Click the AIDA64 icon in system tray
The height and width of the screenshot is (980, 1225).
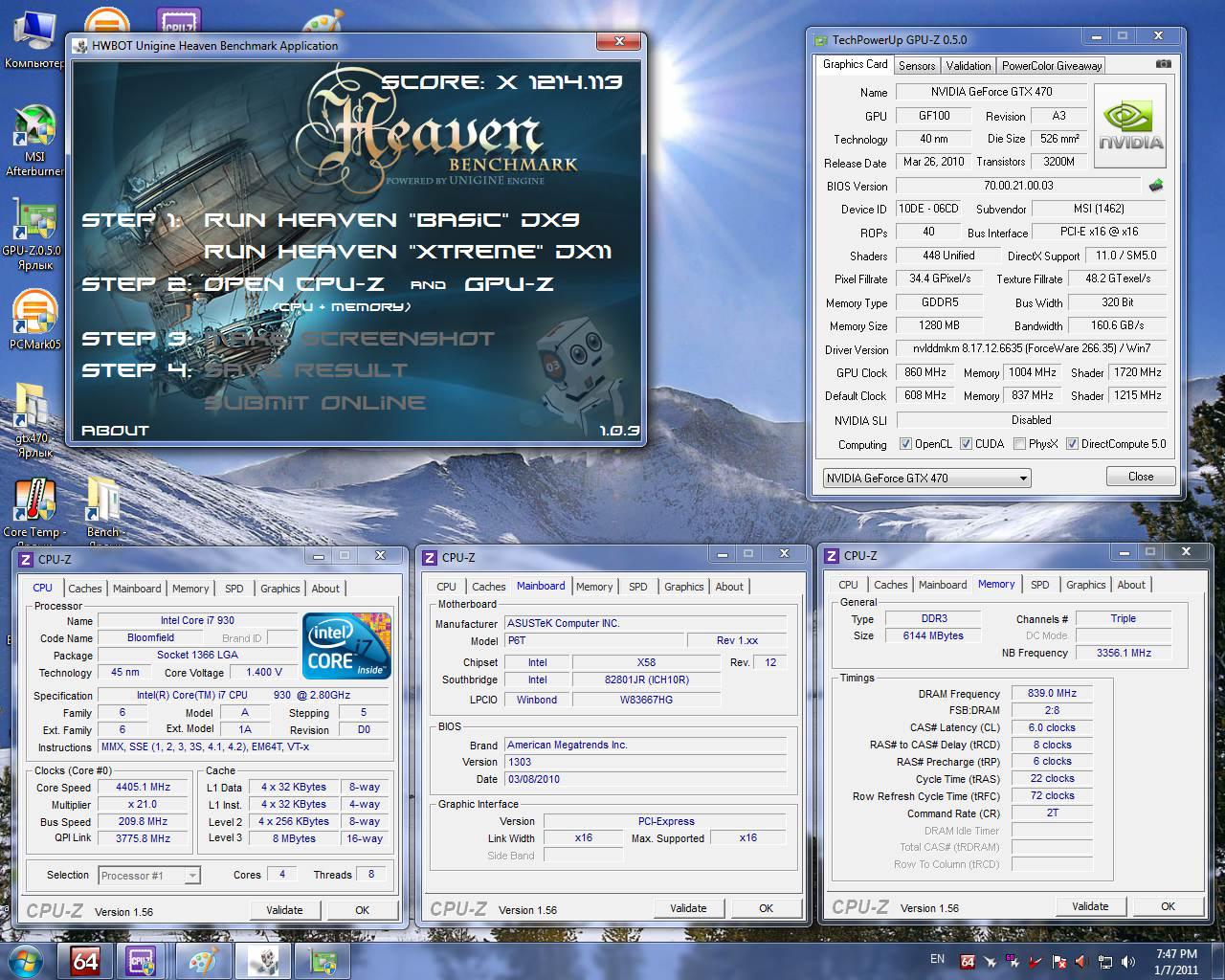point(968,961)
